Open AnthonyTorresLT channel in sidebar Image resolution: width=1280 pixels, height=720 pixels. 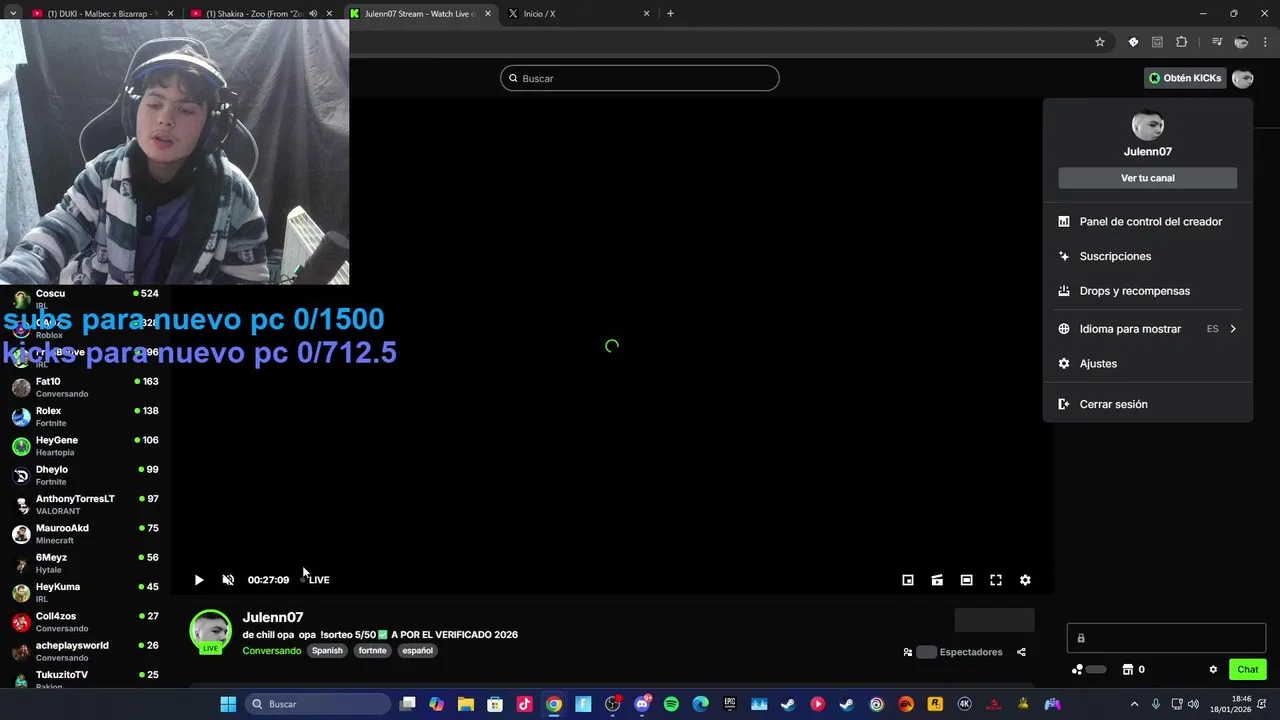[85, 505]
